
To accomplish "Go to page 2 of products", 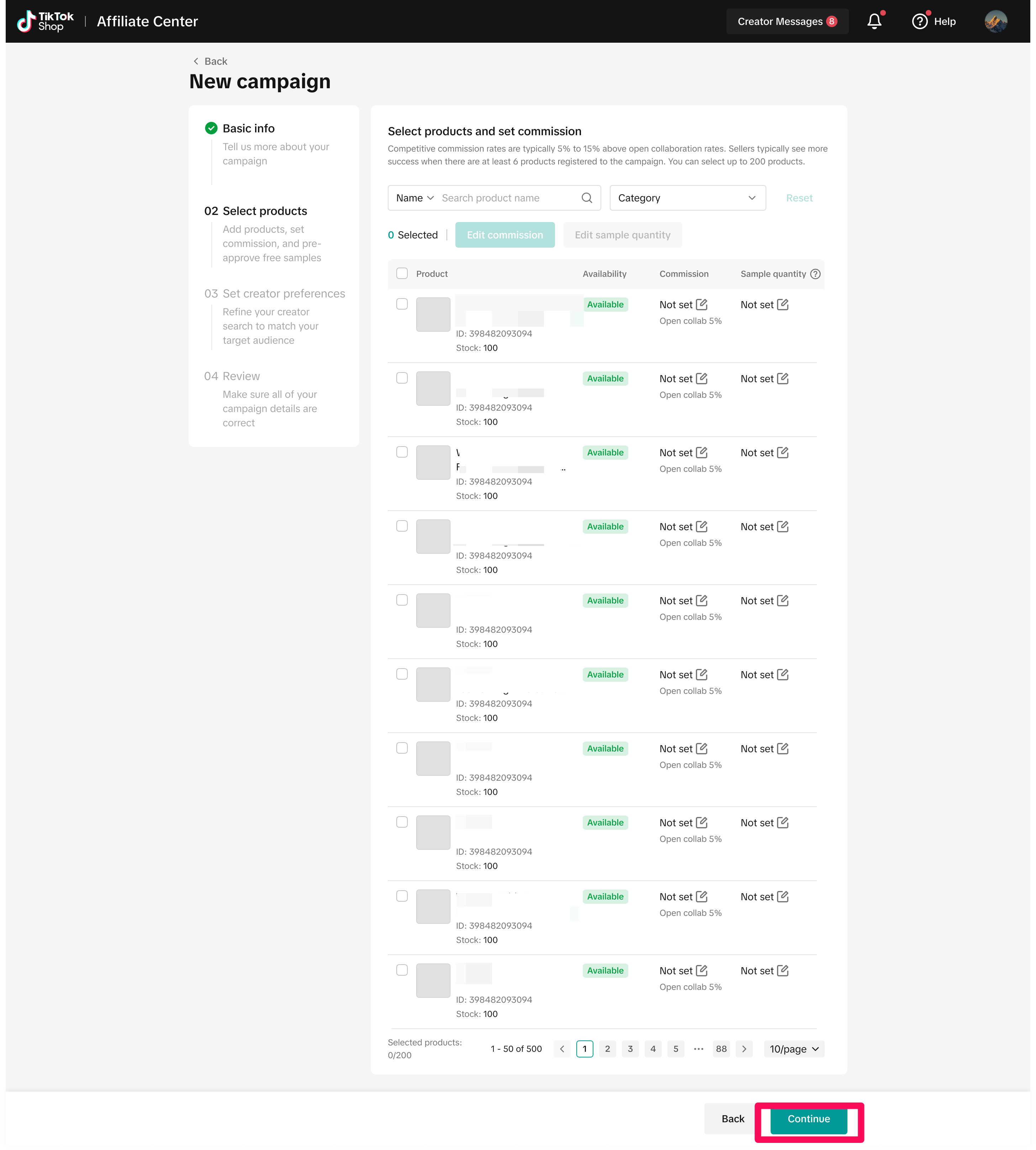I will tap(607, 1049).
